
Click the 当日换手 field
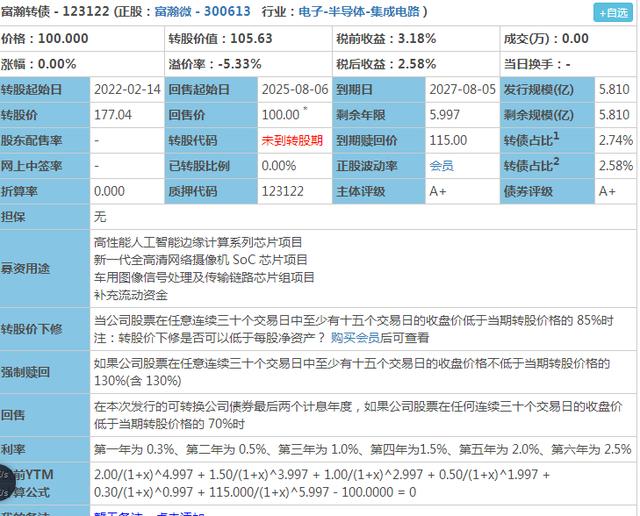pos(568,64)
